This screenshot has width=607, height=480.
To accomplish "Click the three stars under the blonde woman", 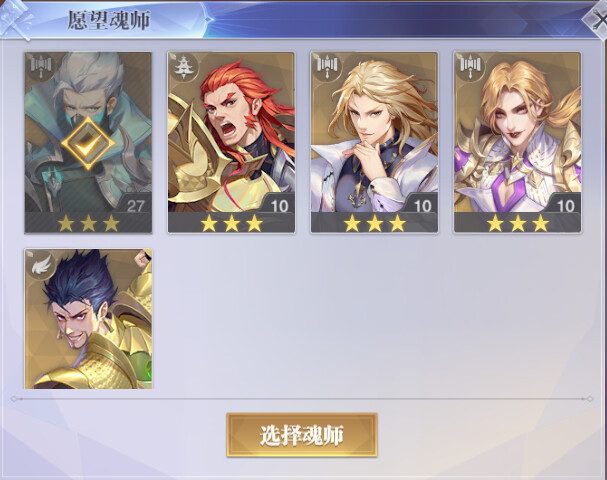I will (518, 224).
